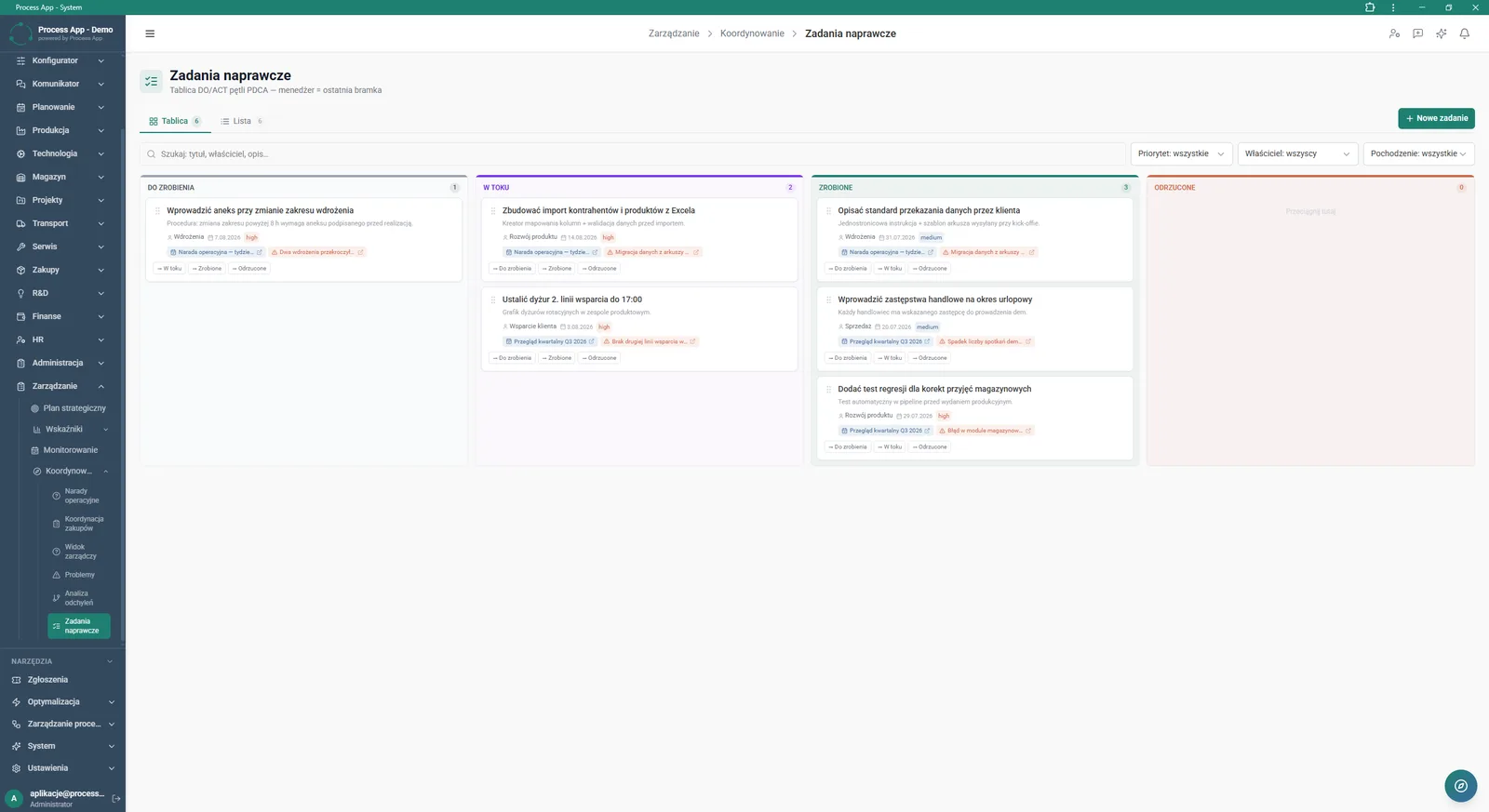Image resolution: width=1489 pixels, height=812 pixels.
Task: Click the Process App logo icon
Action: click(20, 33)
